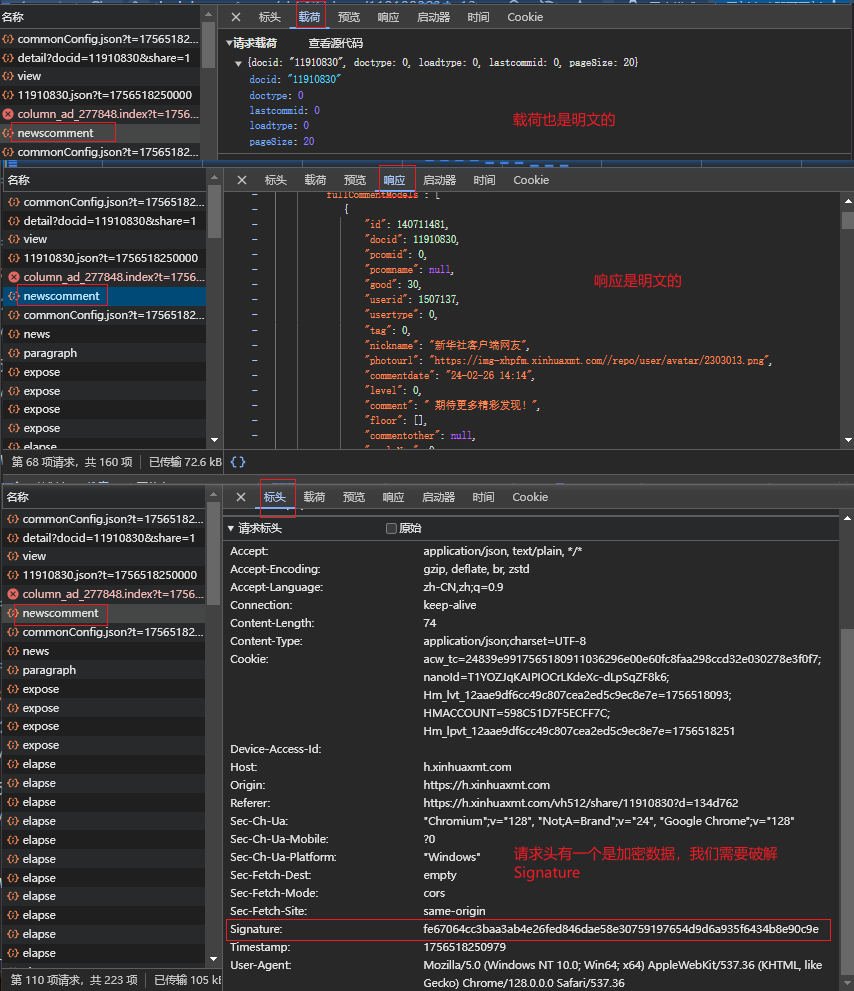Click the headers pane scroll-up arrow

(847, 518)
